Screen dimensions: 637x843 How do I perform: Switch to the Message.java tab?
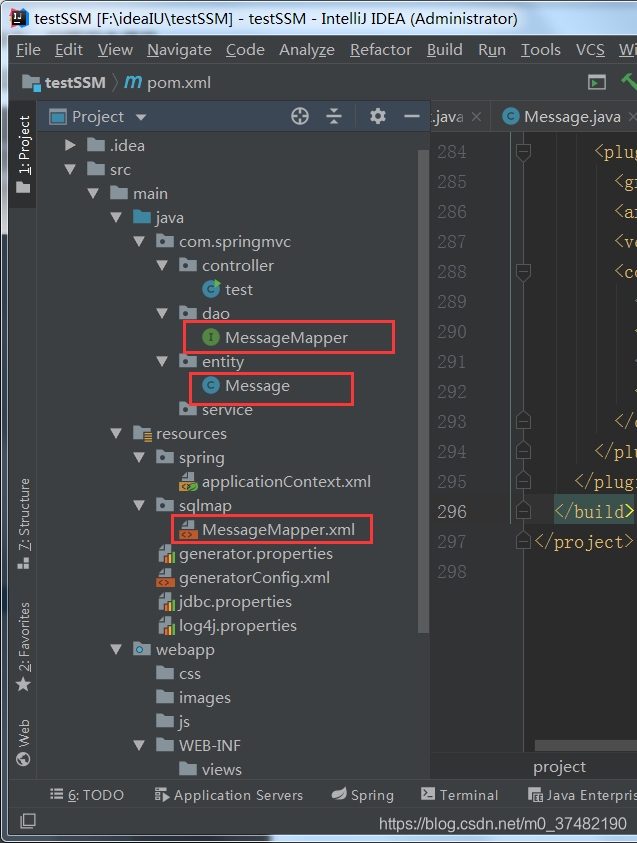tap(562, 117)
